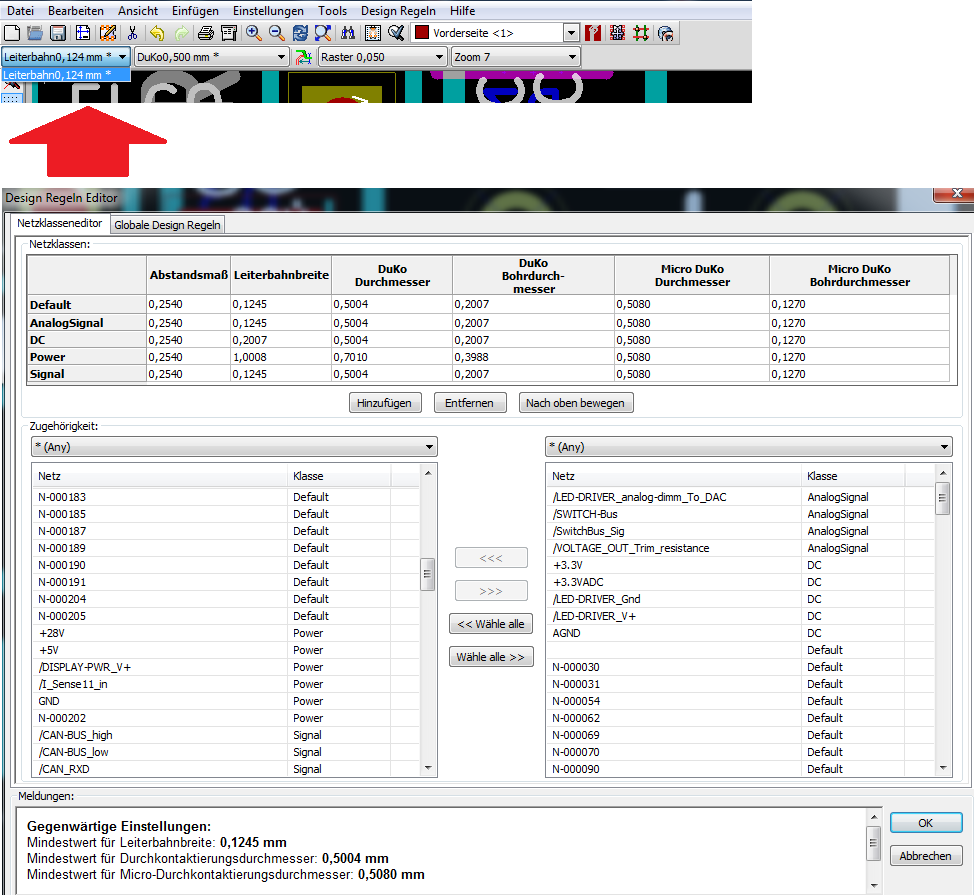
Task: Click << Wähle alle button
Action: click(x=491, y=624)
